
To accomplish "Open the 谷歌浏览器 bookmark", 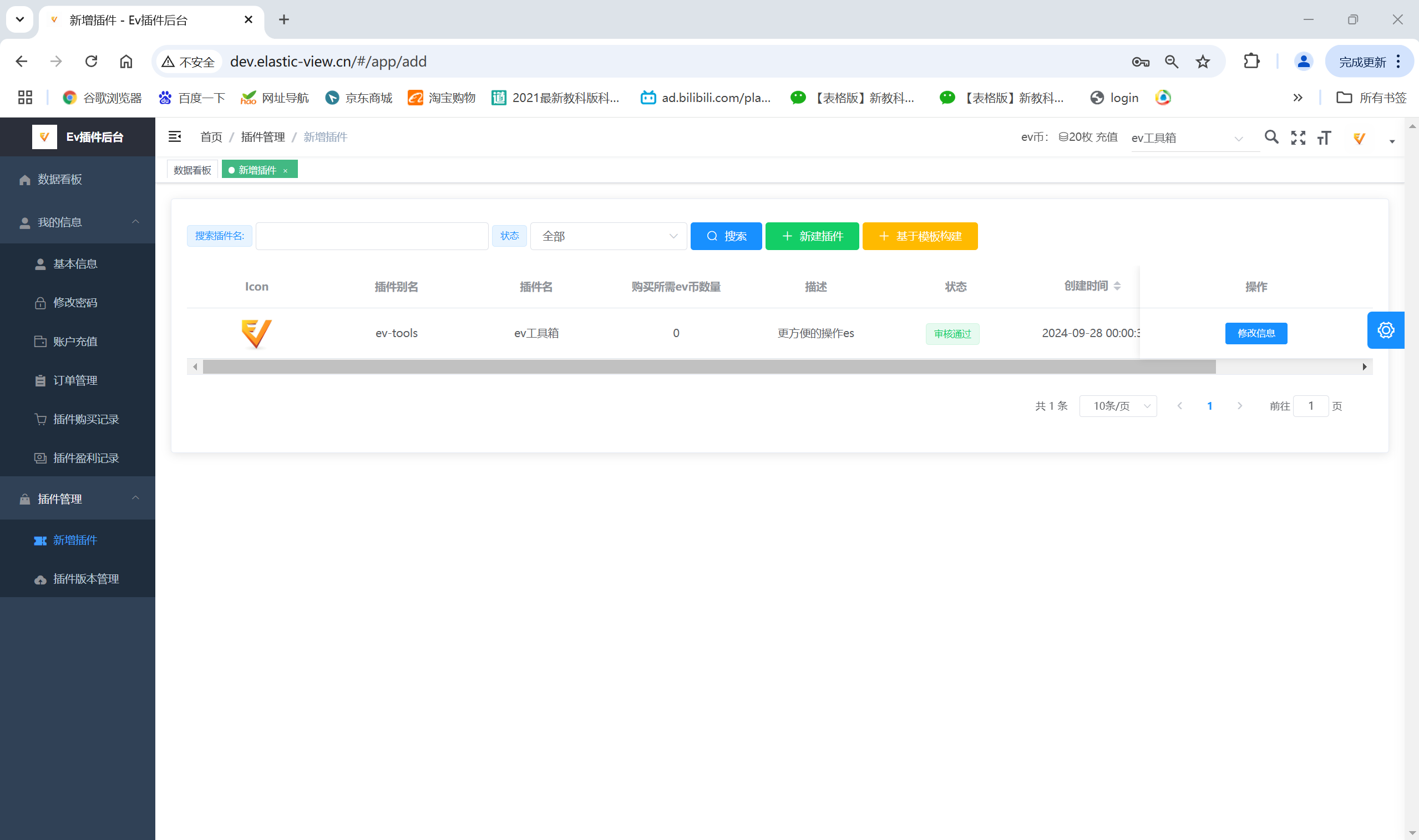I will (103, 98).
